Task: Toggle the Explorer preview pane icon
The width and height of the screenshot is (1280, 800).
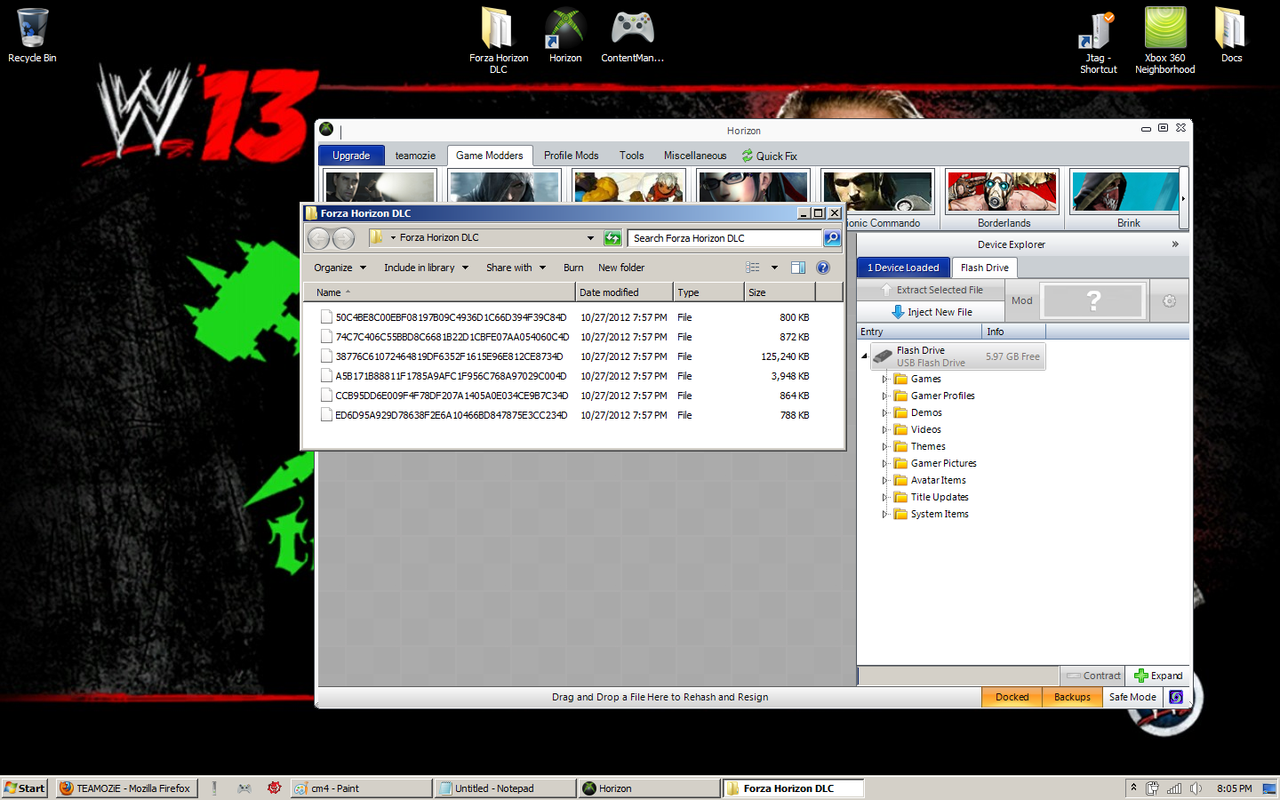Action: point(798,268)
